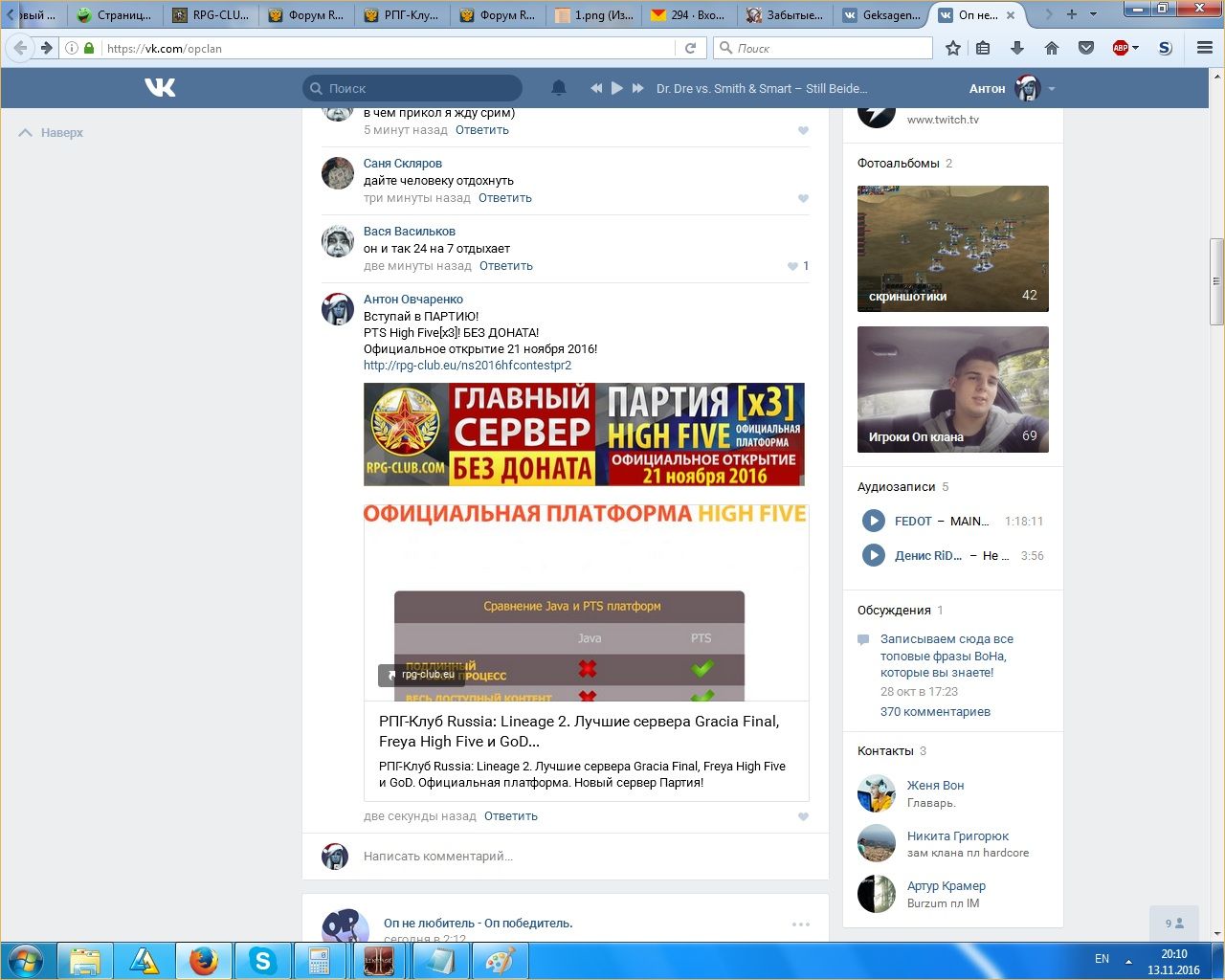Skip to the next audio track
1225x980 pixels.
click(x=638, y=88)
